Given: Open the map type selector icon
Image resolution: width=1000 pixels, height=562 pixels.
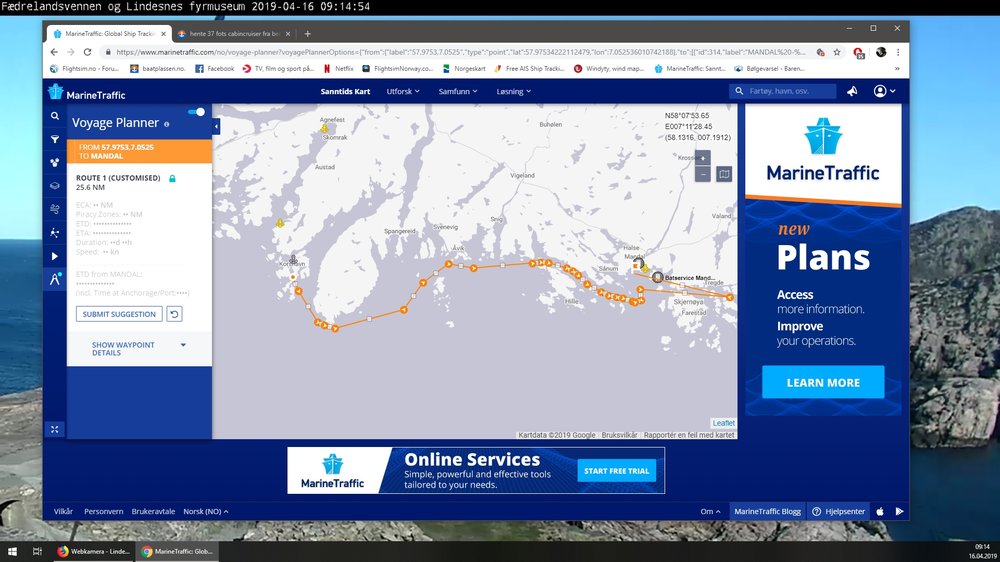Looking at the screenshot, I should pos(724,174).
